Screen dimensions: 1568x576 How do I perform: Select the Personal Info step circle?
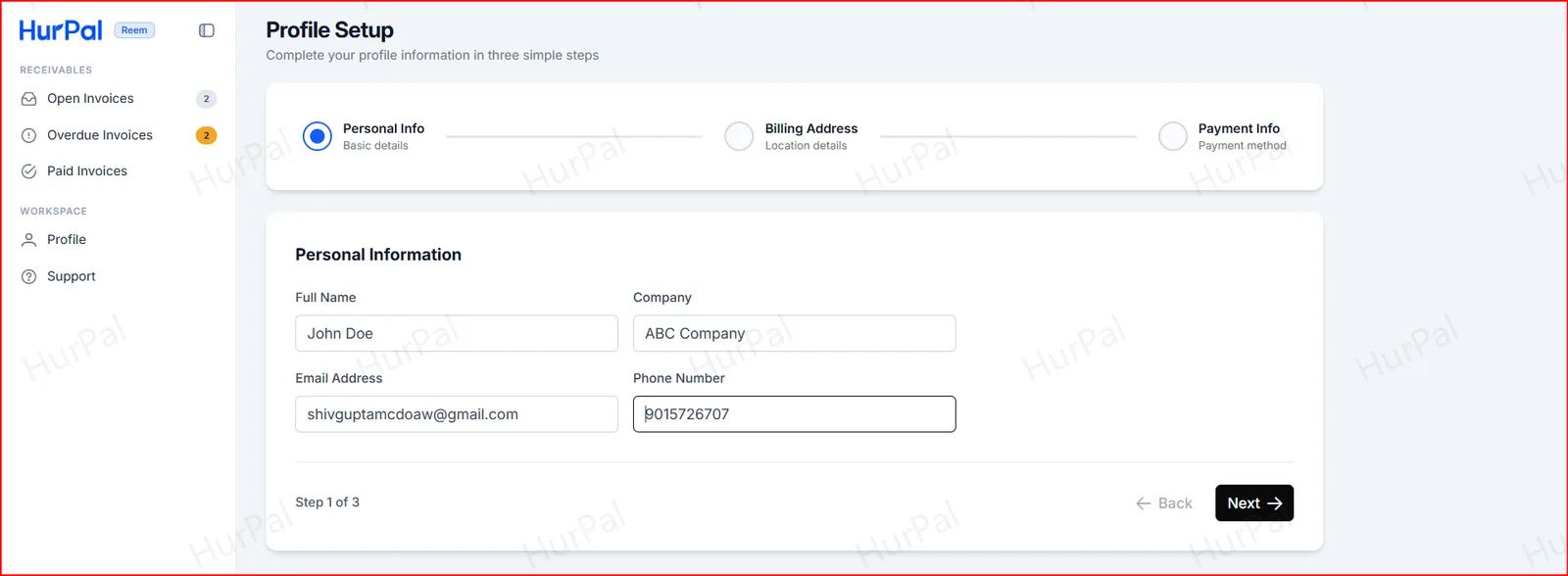click(318, 136)
